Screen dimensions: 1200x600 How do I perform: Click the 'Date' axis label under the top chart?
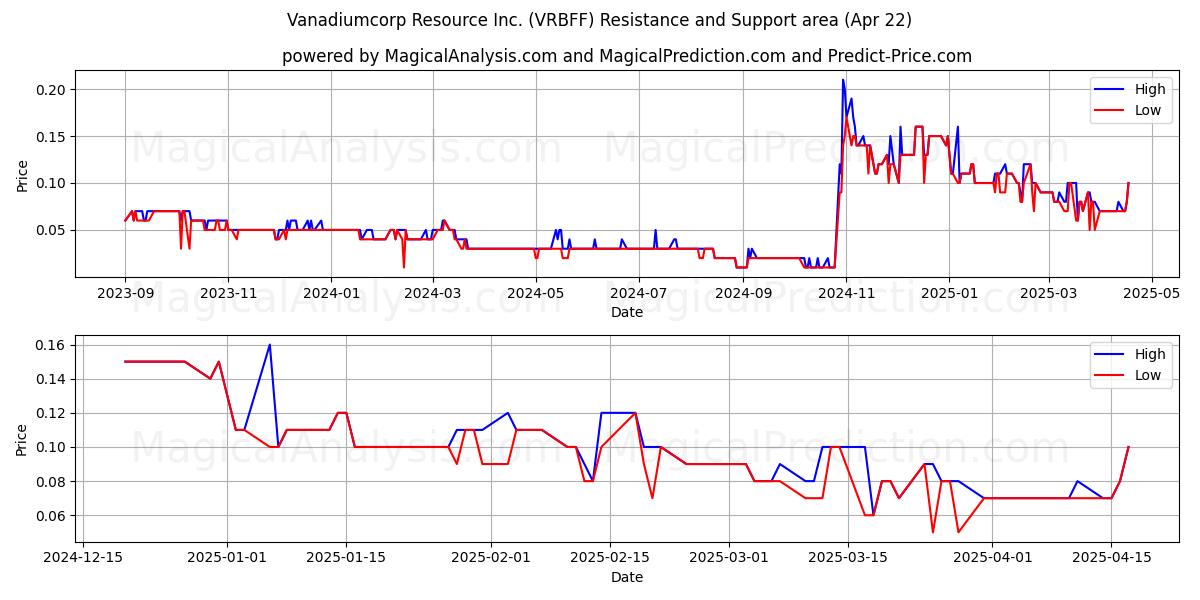(627, 312)
